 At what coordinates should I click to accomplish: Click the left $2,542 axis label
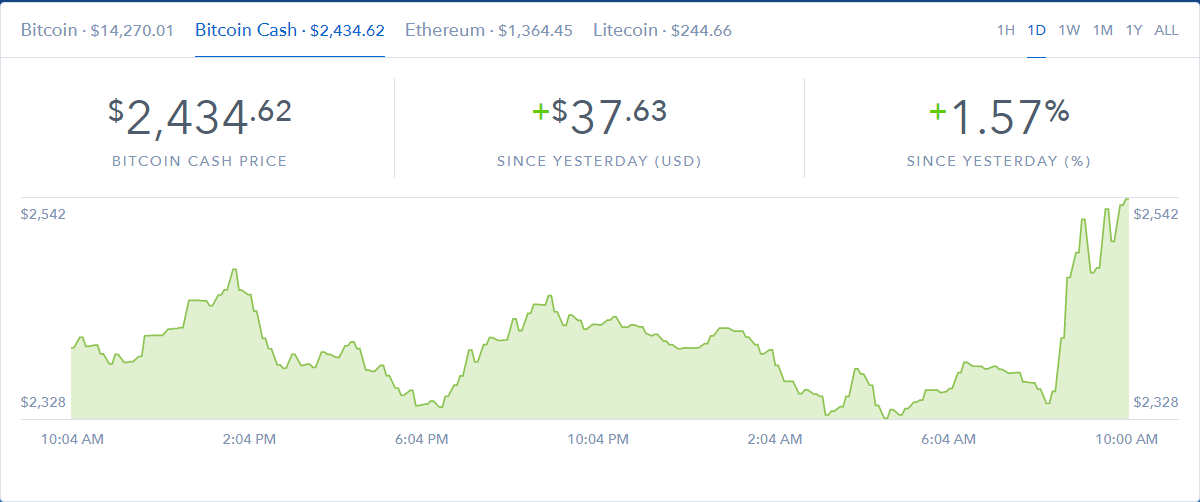point(43,214)
